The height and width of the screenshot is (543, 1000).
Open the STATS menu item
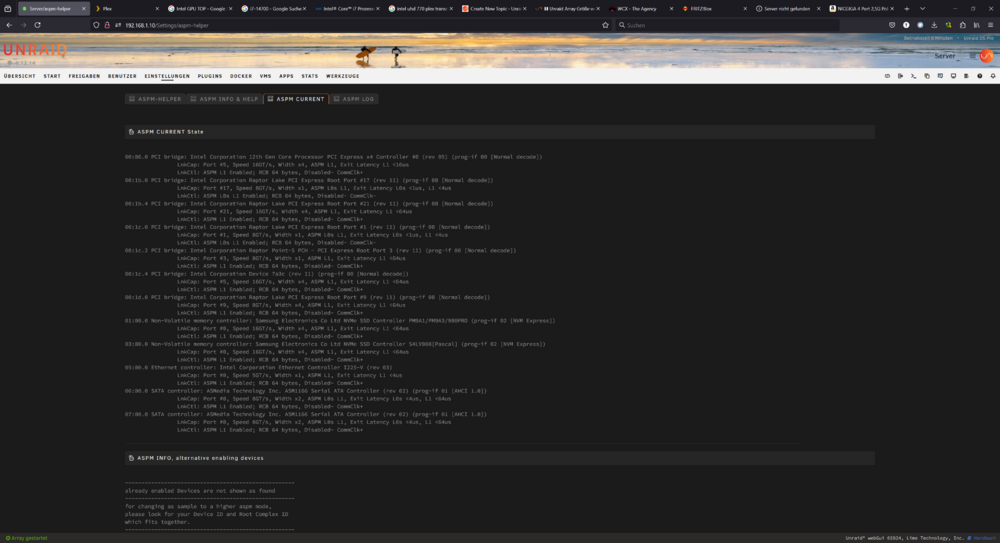(310, 76)
